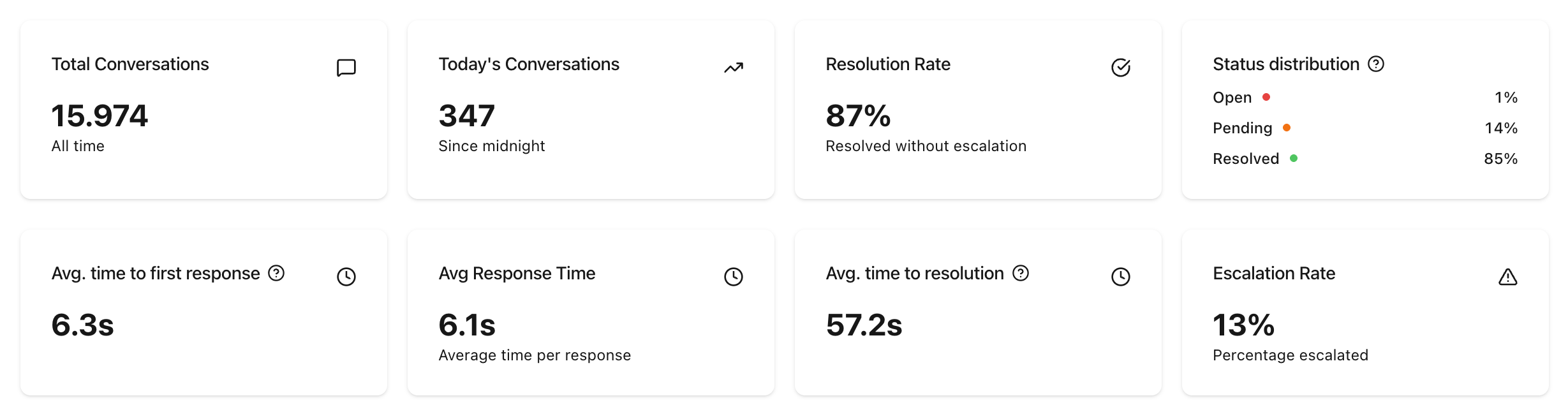Click the red Open status dot

coord(1266,98)
